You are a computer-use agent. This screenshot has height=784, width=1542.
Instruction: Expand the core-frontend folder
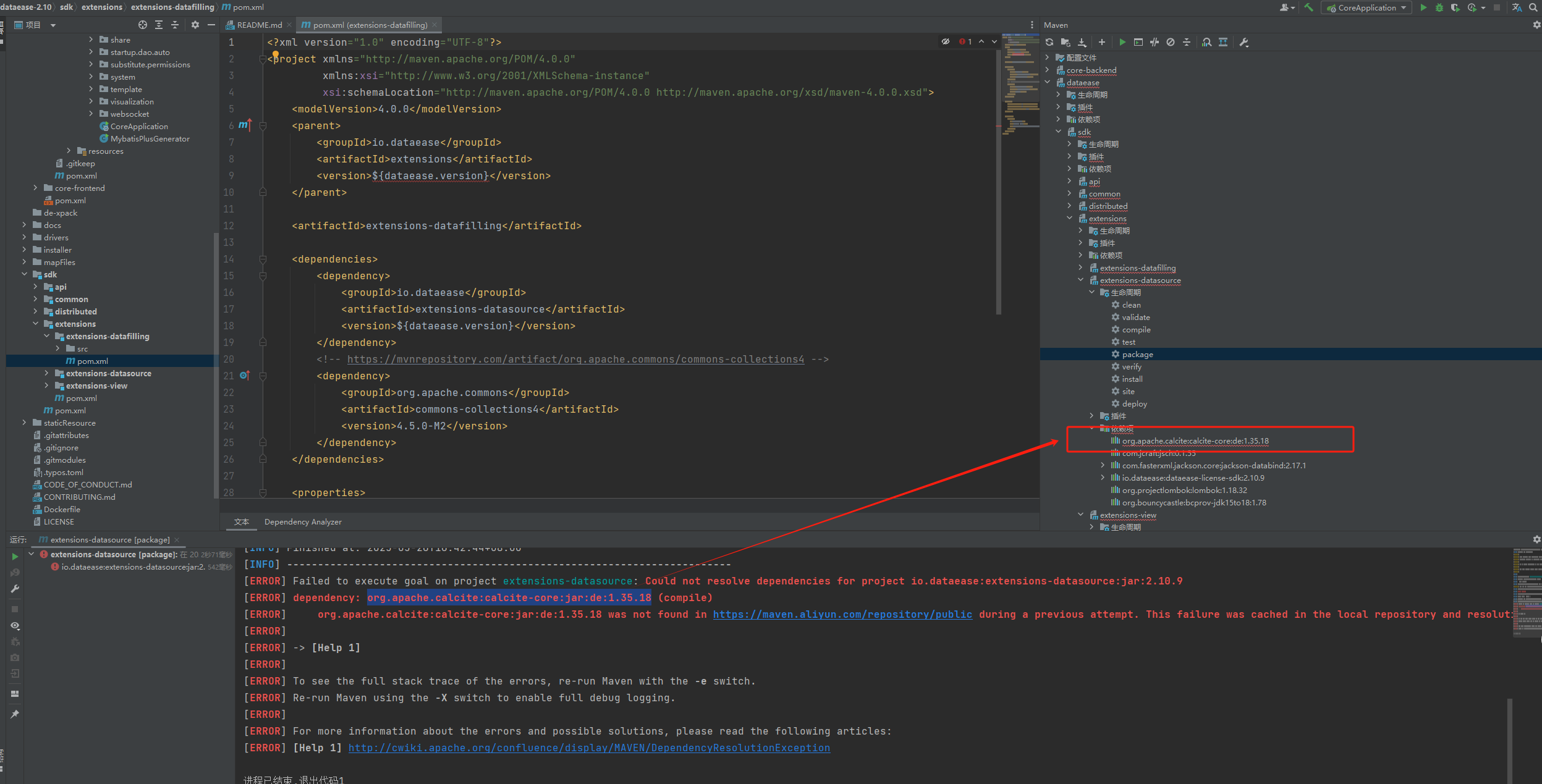tap(35, 188)
